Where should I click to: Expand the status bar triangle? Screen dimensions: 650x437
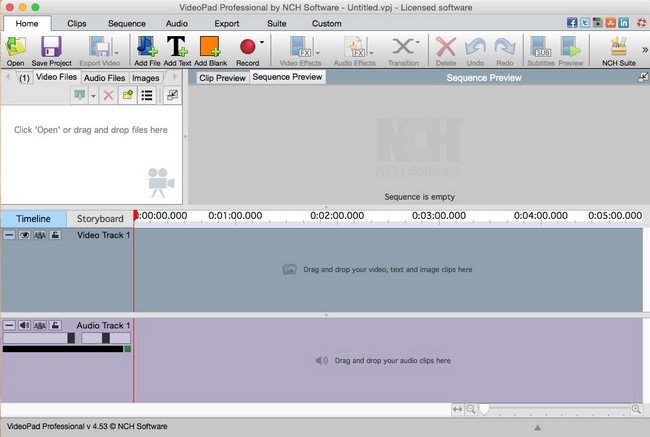click(x=538, y=427)
